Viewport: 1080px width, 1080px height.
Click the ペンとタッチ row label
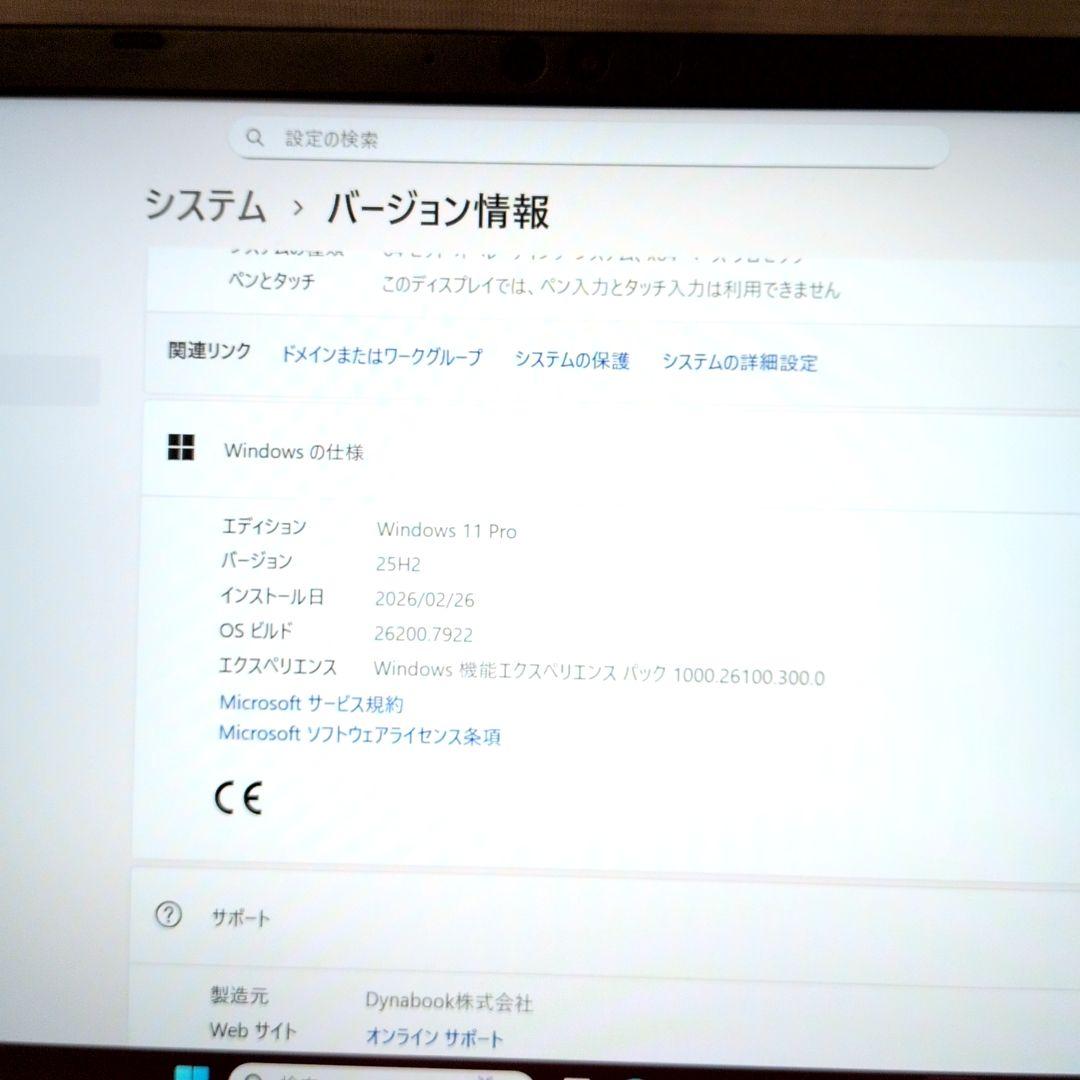(x=272, y=281)
